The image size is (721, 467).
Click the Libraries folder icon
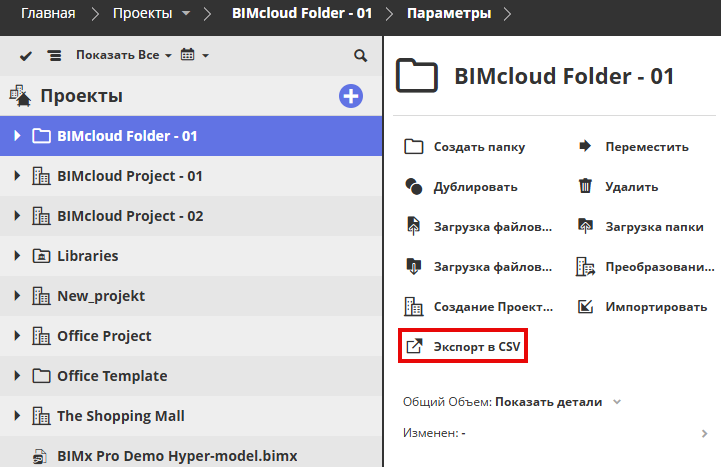[x=41, y=256]
